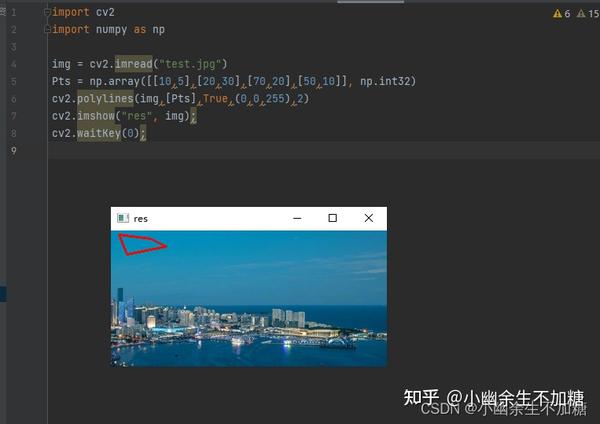Click the yellow warning icon showing 6
Image resolution: width=600 pixels, height=424 pixels.
557,14
